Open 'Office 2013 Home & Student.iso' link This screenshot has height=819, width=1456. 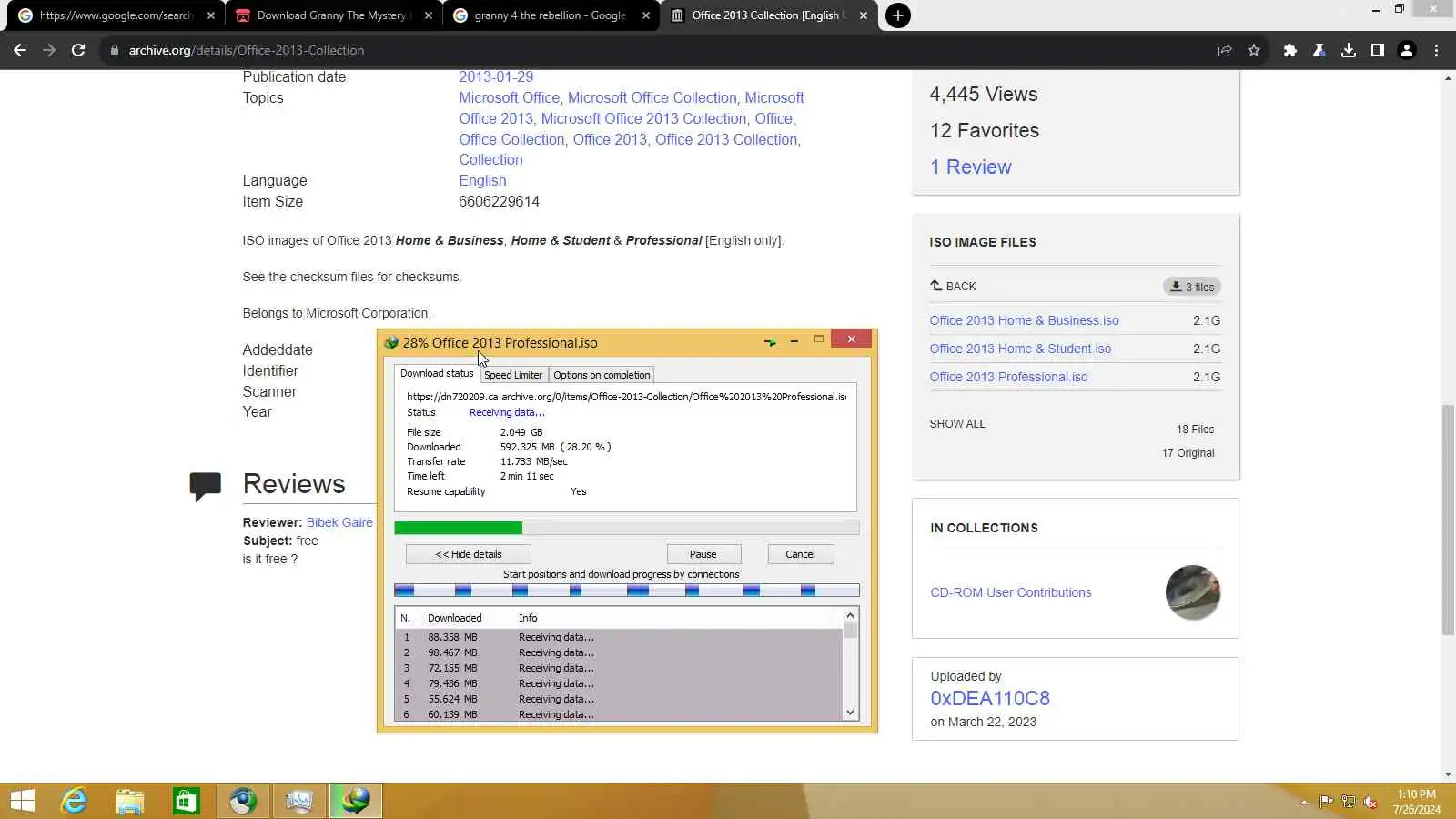[x=1020, y=349]
